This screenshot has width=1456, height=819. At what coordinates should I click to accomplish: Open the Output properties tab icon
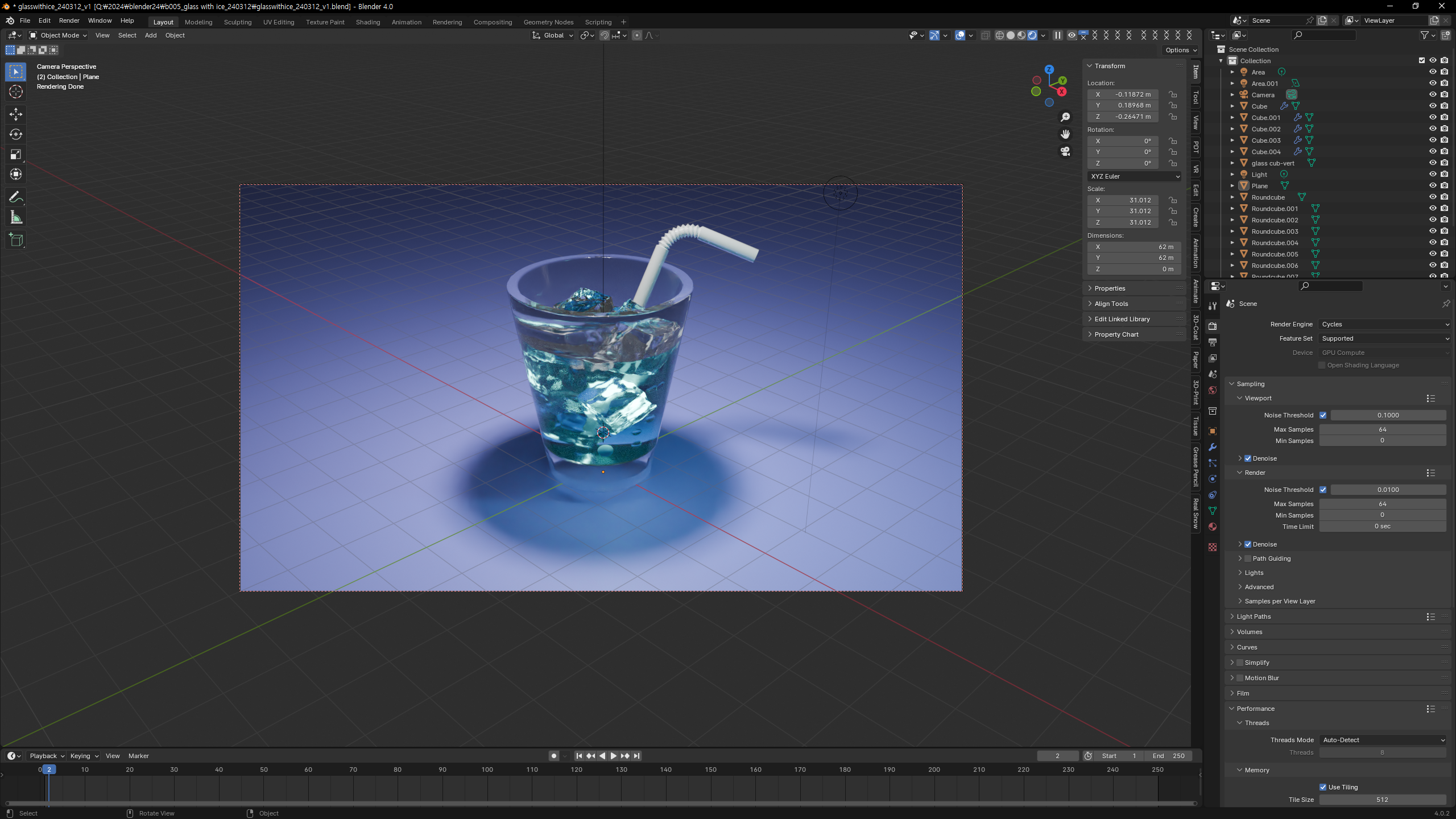tap(1213, 342)
